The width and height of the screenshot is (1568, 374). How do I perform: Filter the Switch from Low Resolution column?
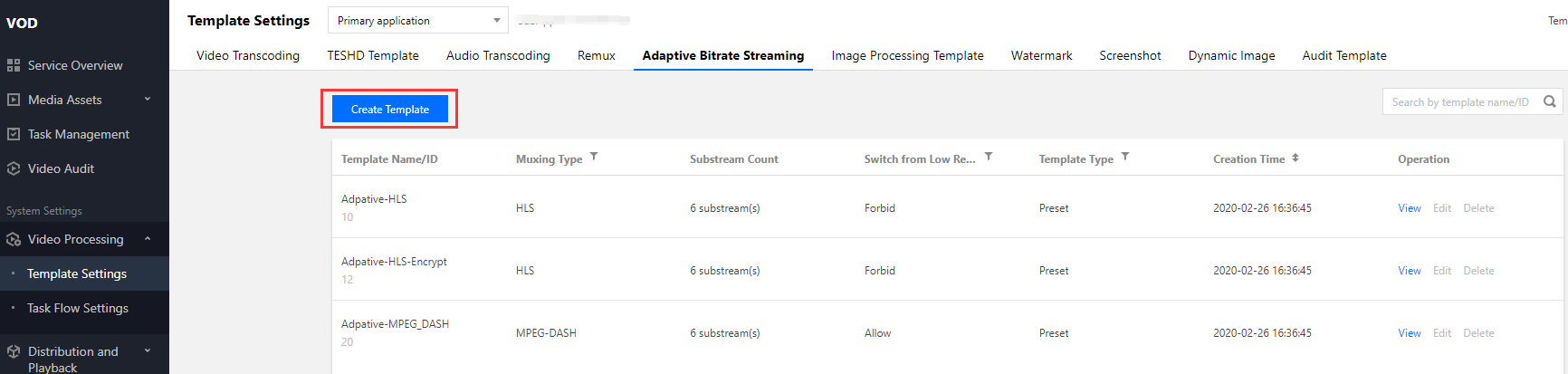(x=989, y=157)
